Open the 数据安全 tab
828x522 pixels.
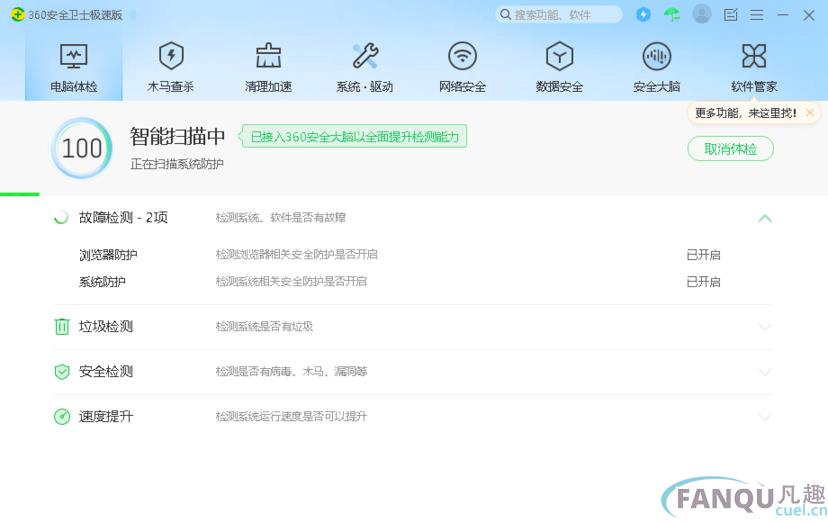[x=559, y=68]
